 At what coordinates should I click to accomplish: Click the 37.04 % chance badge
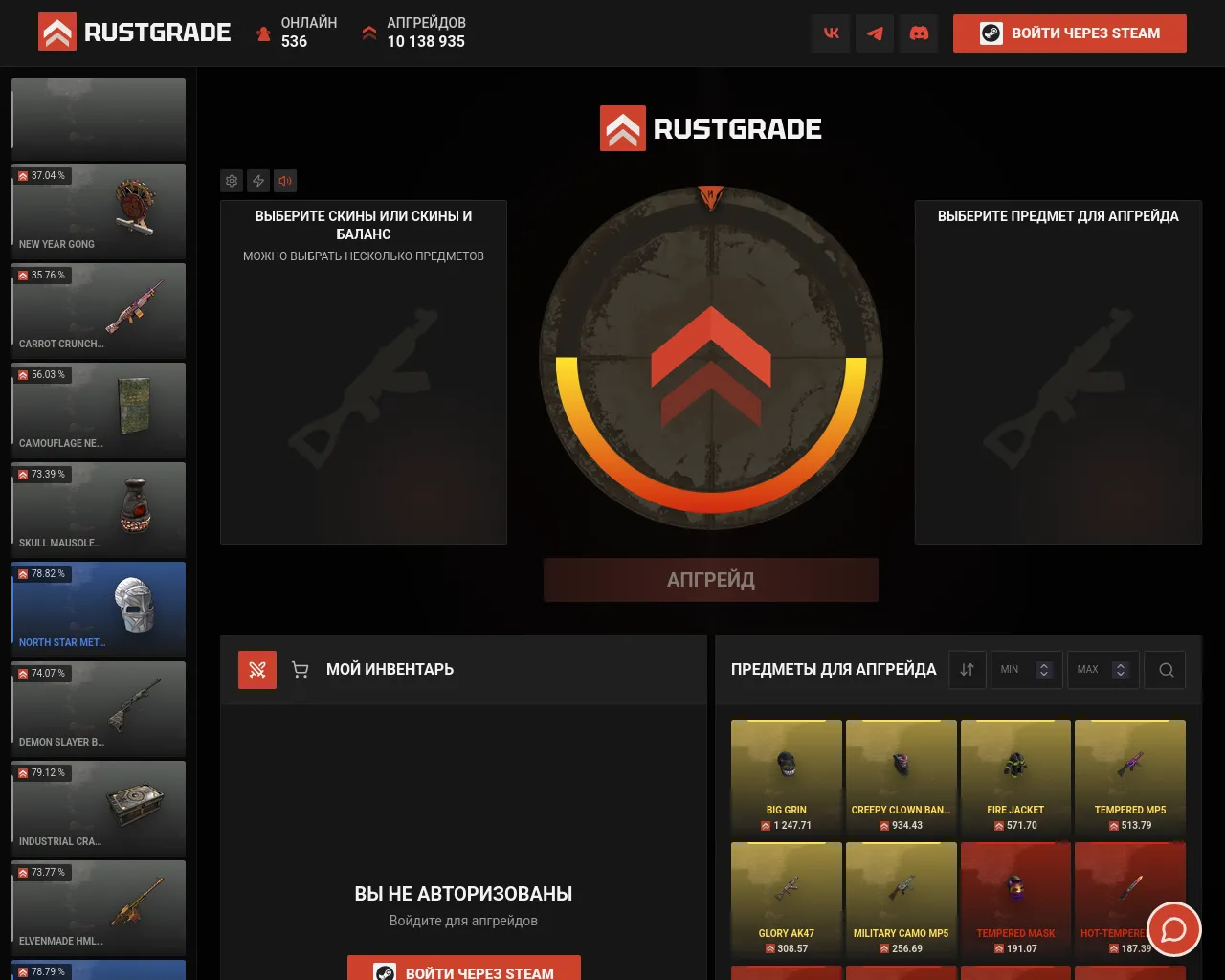click(x=41, y=176)
